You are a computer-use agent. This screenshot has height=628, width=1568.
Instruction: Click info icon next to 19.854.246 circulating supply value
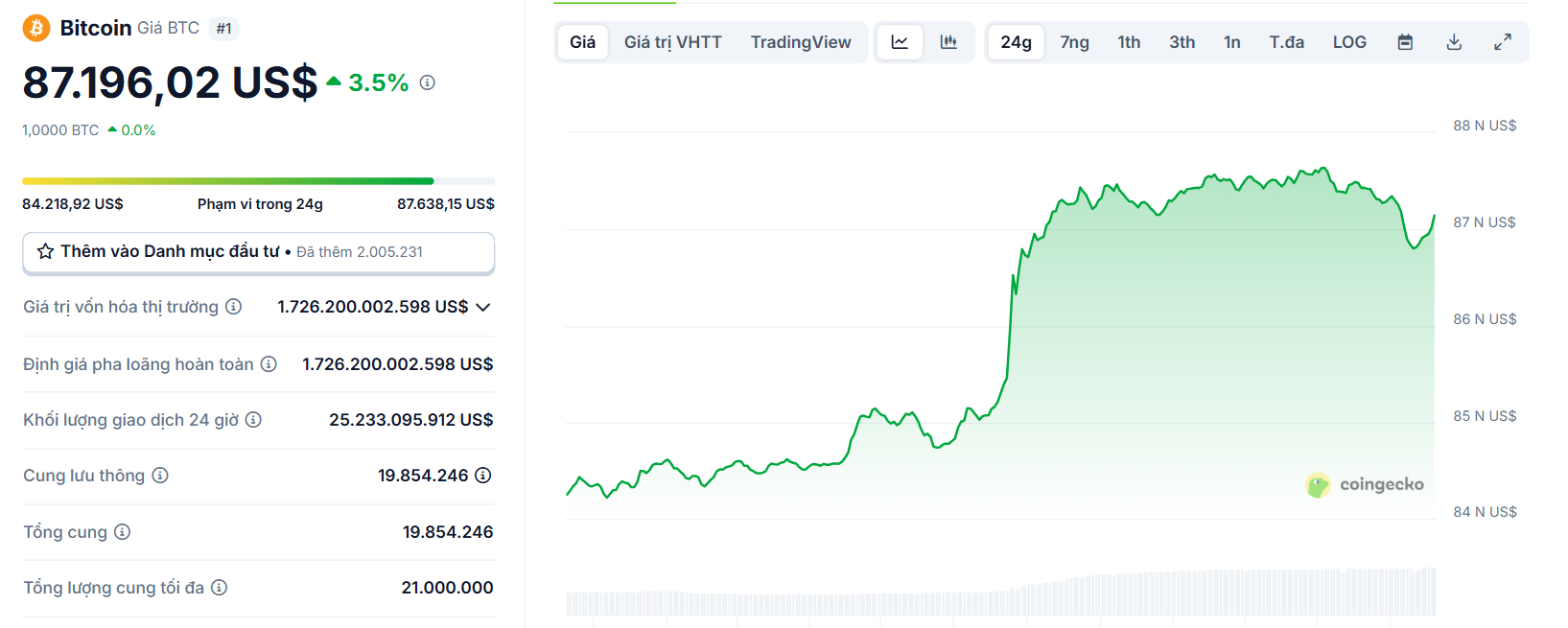click(x=483, y=476)
